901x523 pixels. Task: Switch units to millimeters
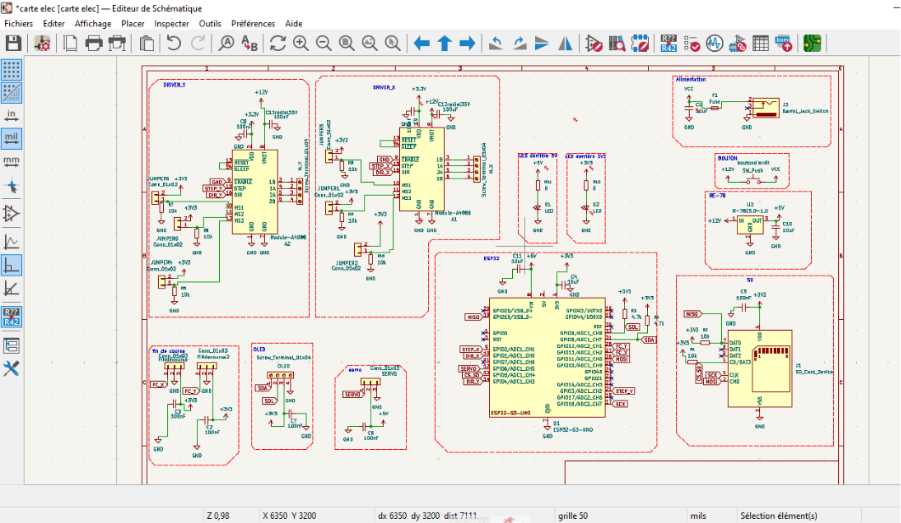(11, 161)
